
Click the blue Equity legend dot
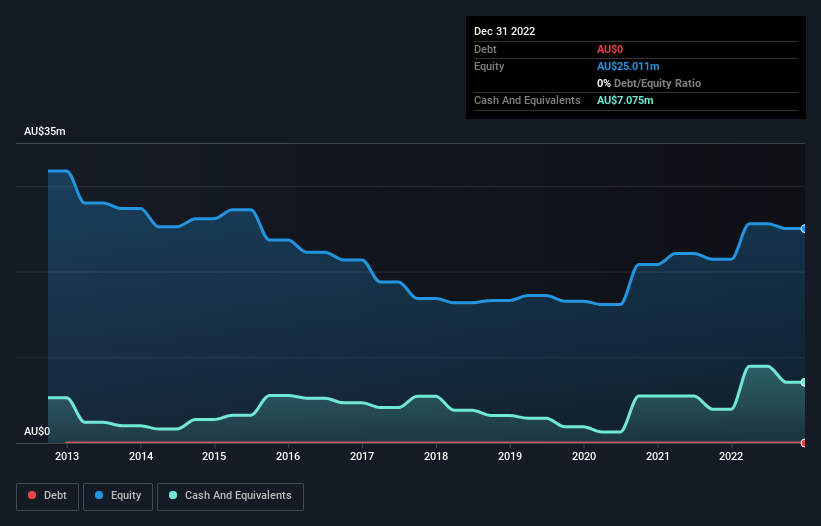pos(99,495)
